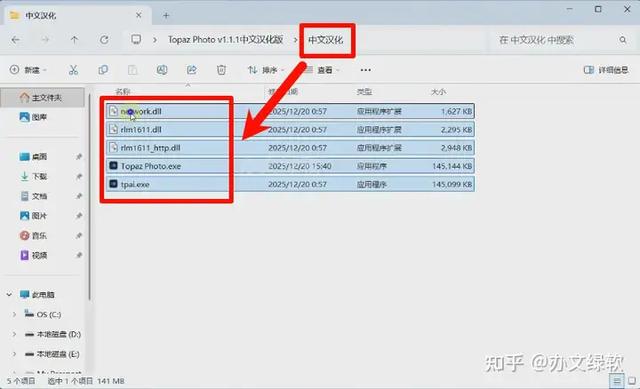Delete selected files with trash icon
Viewport: 640px width, 389px height.
click(x=221, y=70)
